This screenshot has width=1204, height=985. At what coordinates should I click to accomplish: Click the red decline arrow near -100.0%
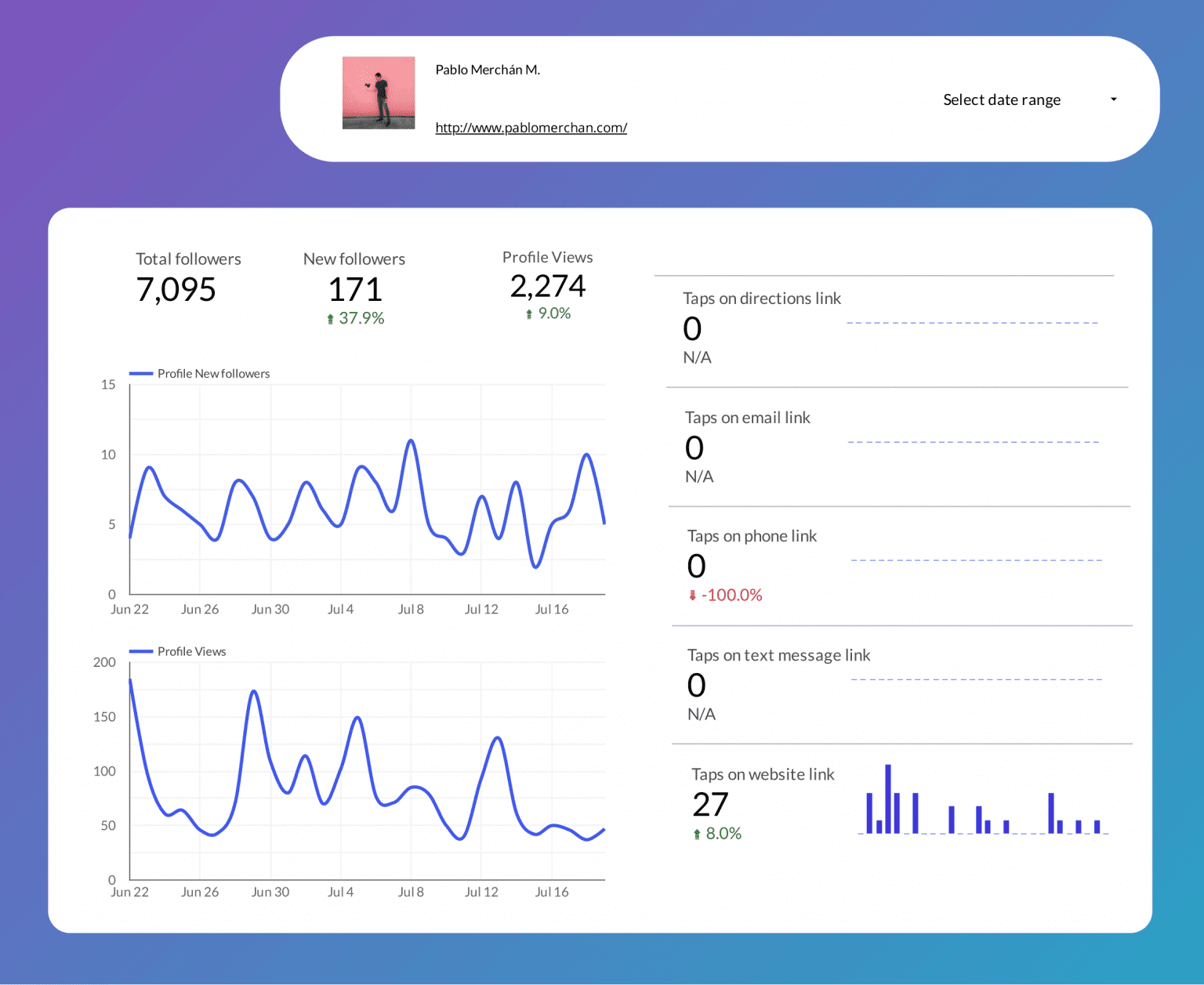pyautogui.click(x=692, y=595)
